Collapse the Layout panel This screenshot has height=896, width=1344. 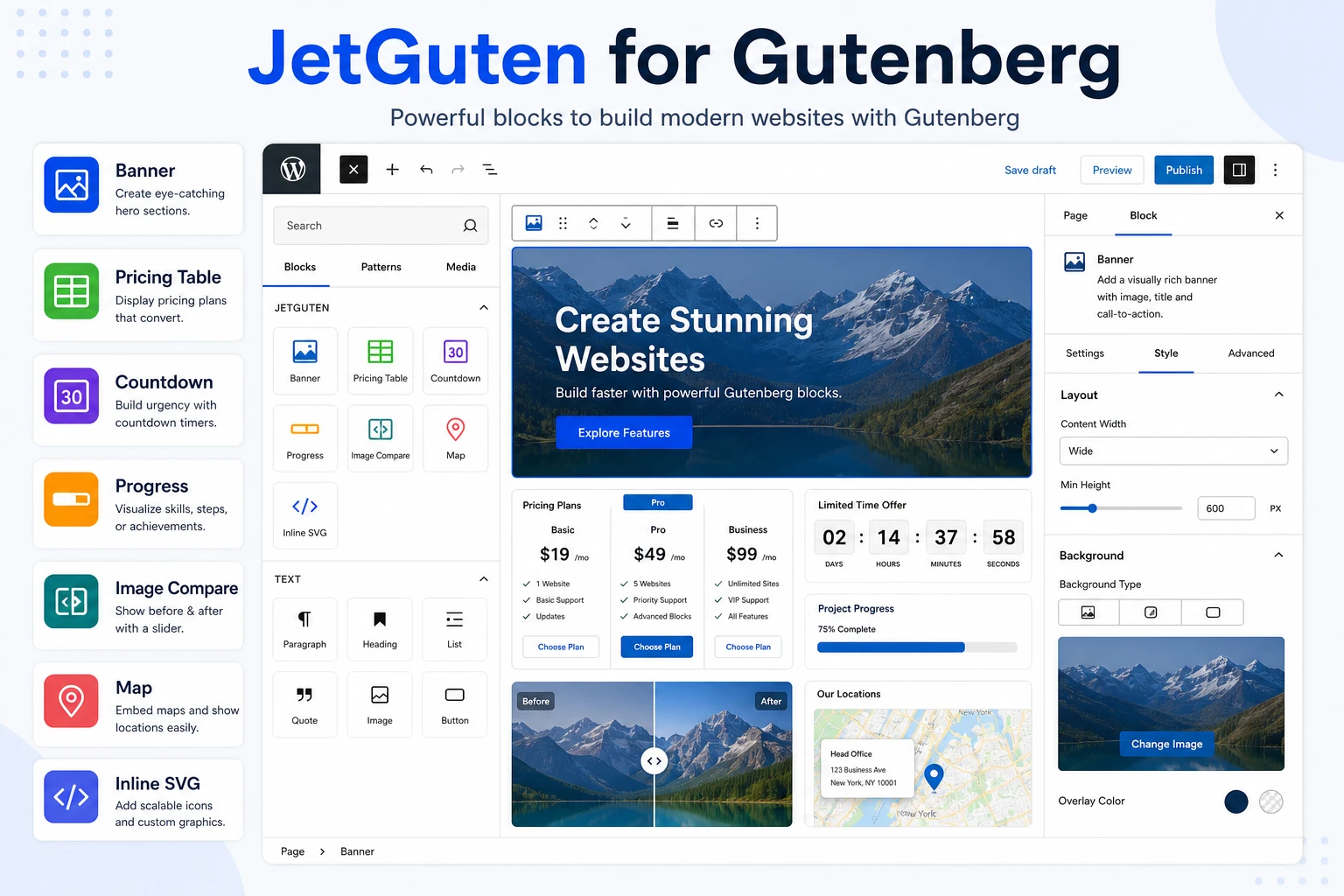[1278, 395]
